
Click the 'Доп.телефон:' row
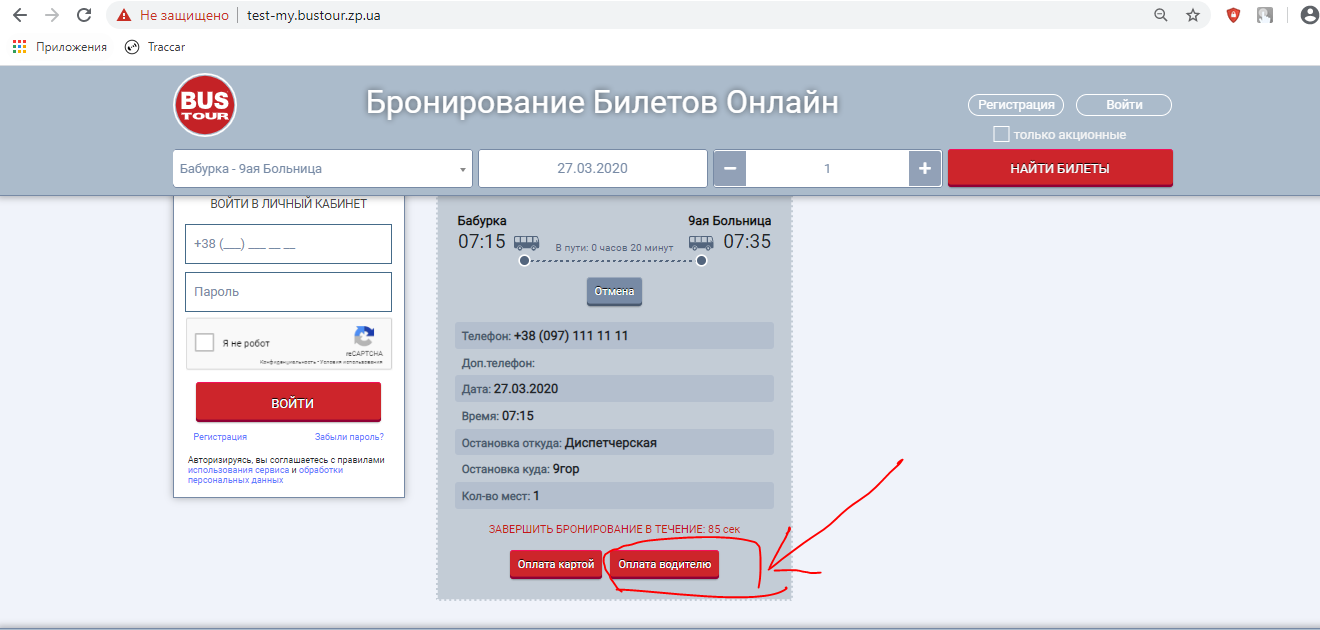tap(614, 363)
